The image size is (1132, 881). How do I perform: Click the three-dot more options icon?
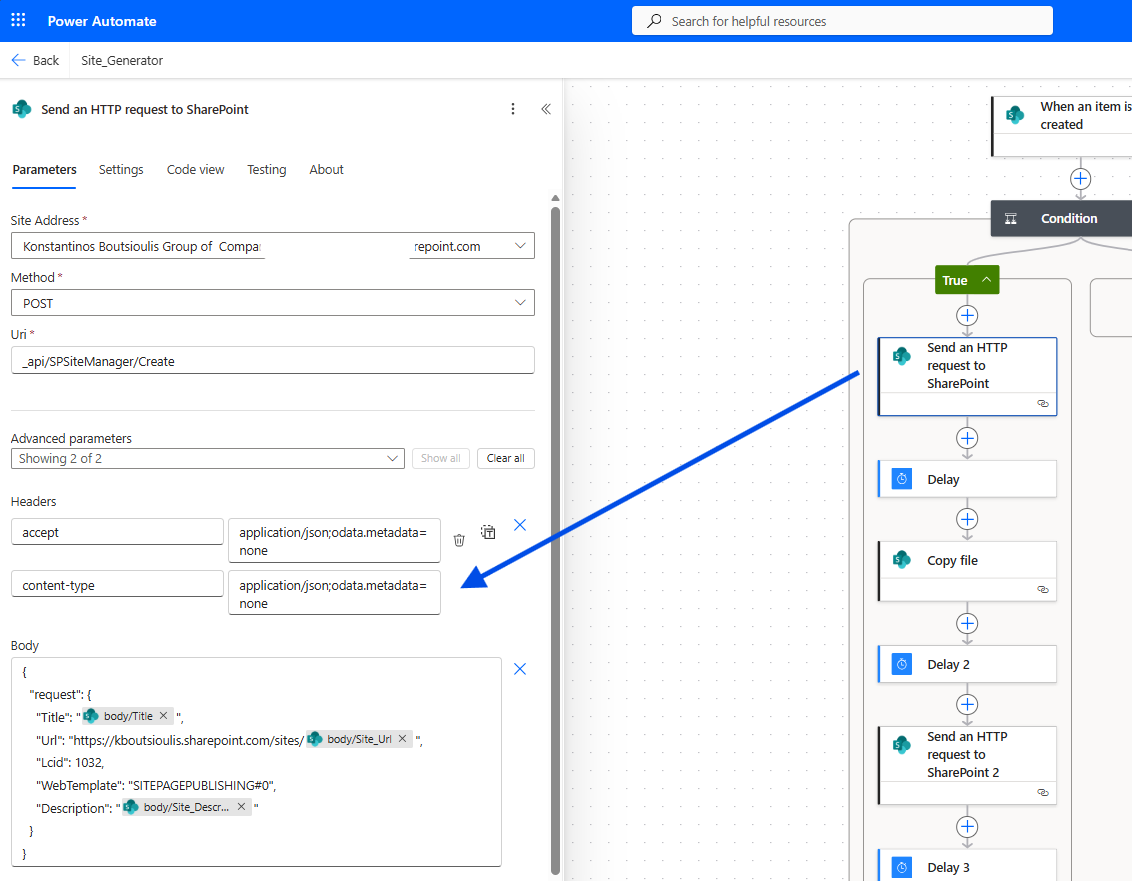tap(513, 109)
